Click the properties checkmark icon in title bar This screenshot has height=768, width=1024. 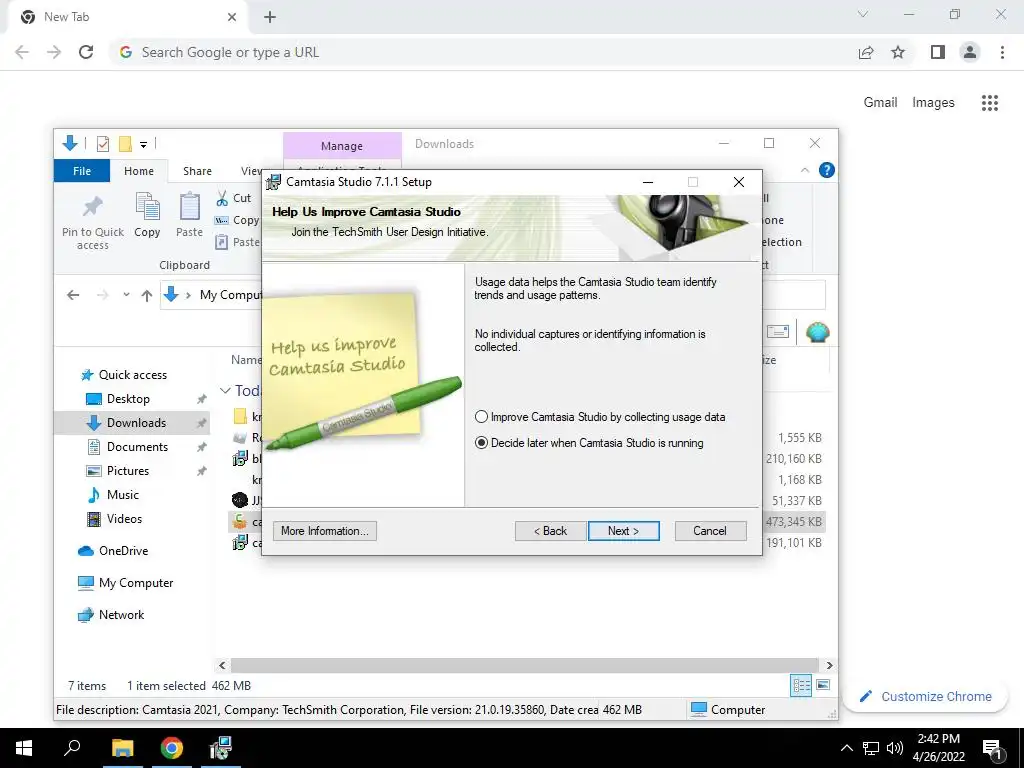[x=103, y=144]
